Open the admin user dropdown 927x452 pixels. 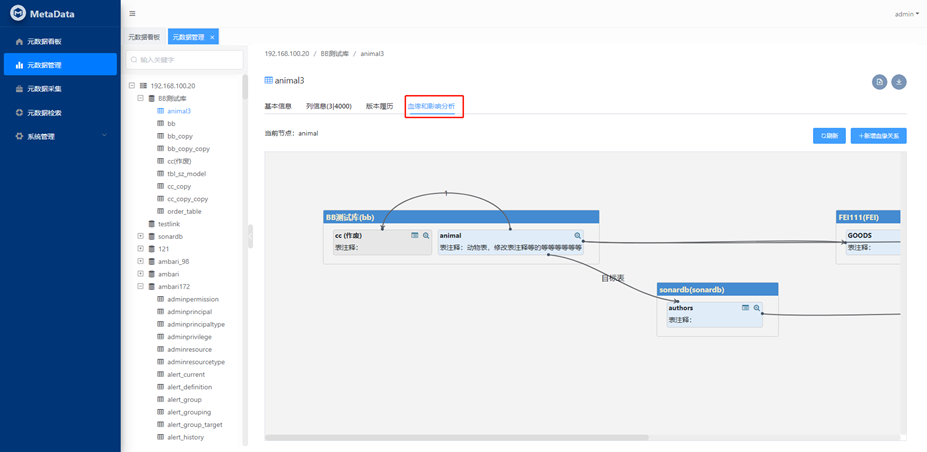click(905, 14)
